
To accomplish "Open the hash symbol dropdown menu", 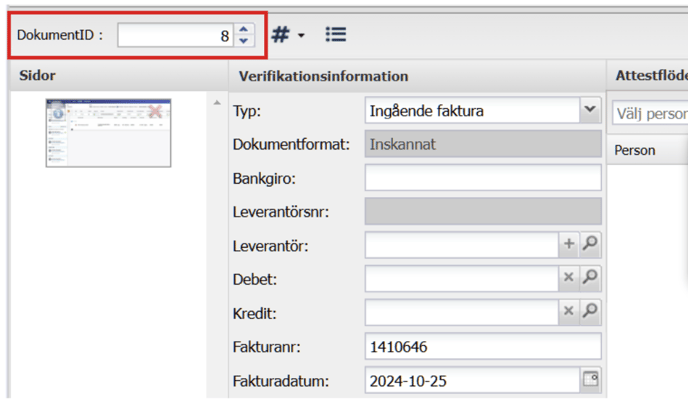I will (x=288, y=35).
